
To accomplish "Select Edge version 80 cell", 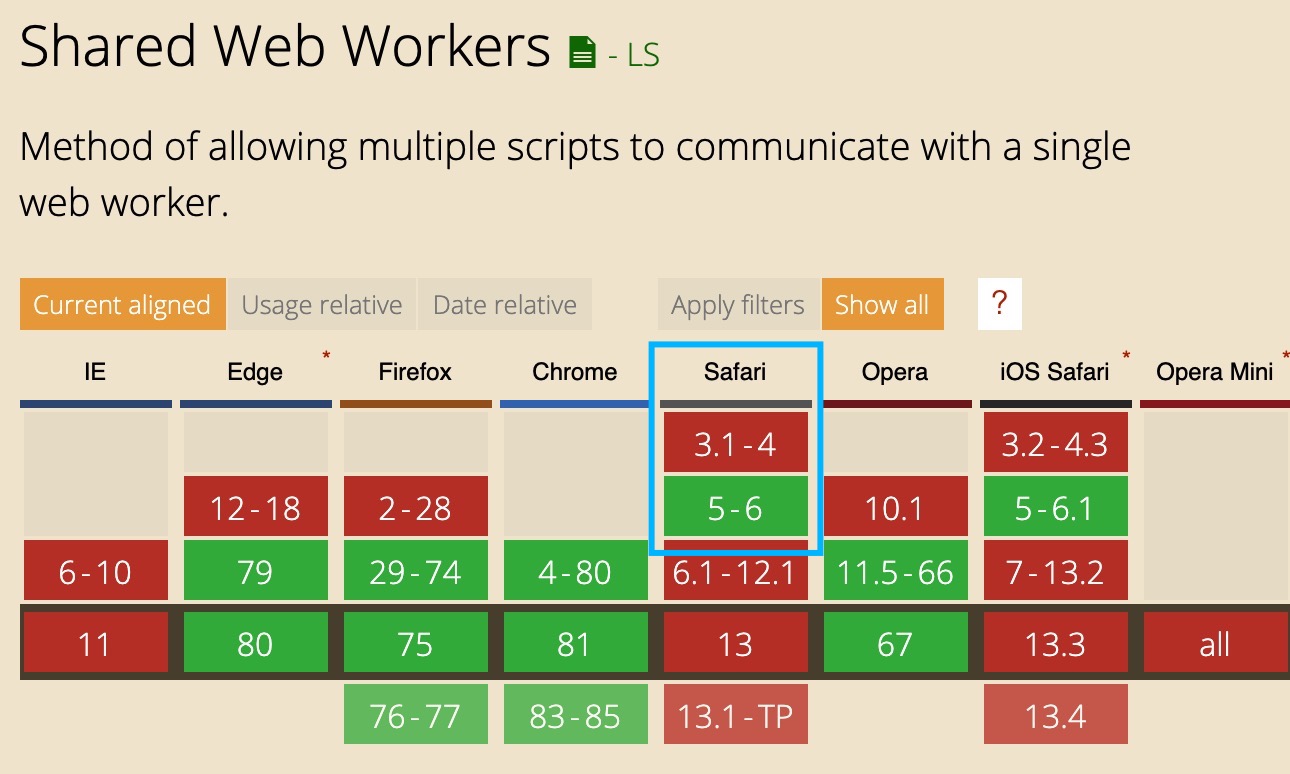I will 255,643.
